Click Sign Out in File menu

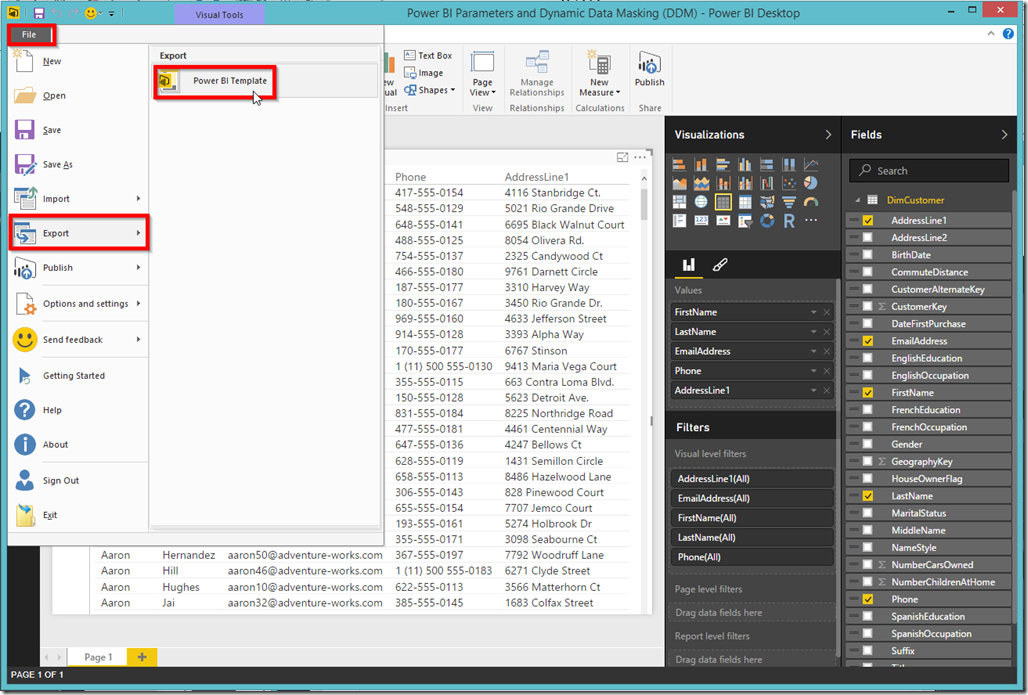tap(79, 480)
